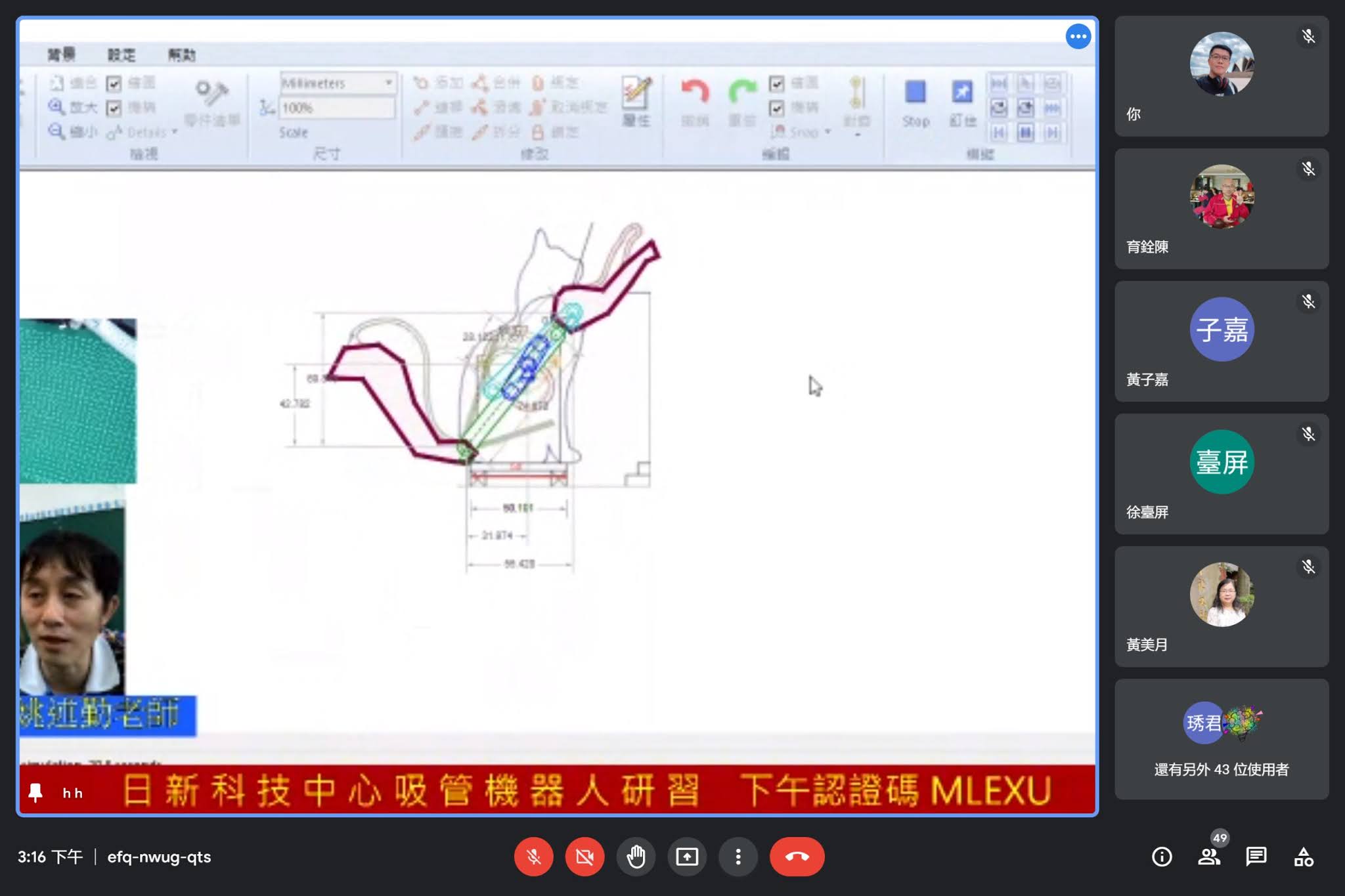Expand the Details dropdown
The width and height of the screenshot is (1345, 896).
click(175, 132)
